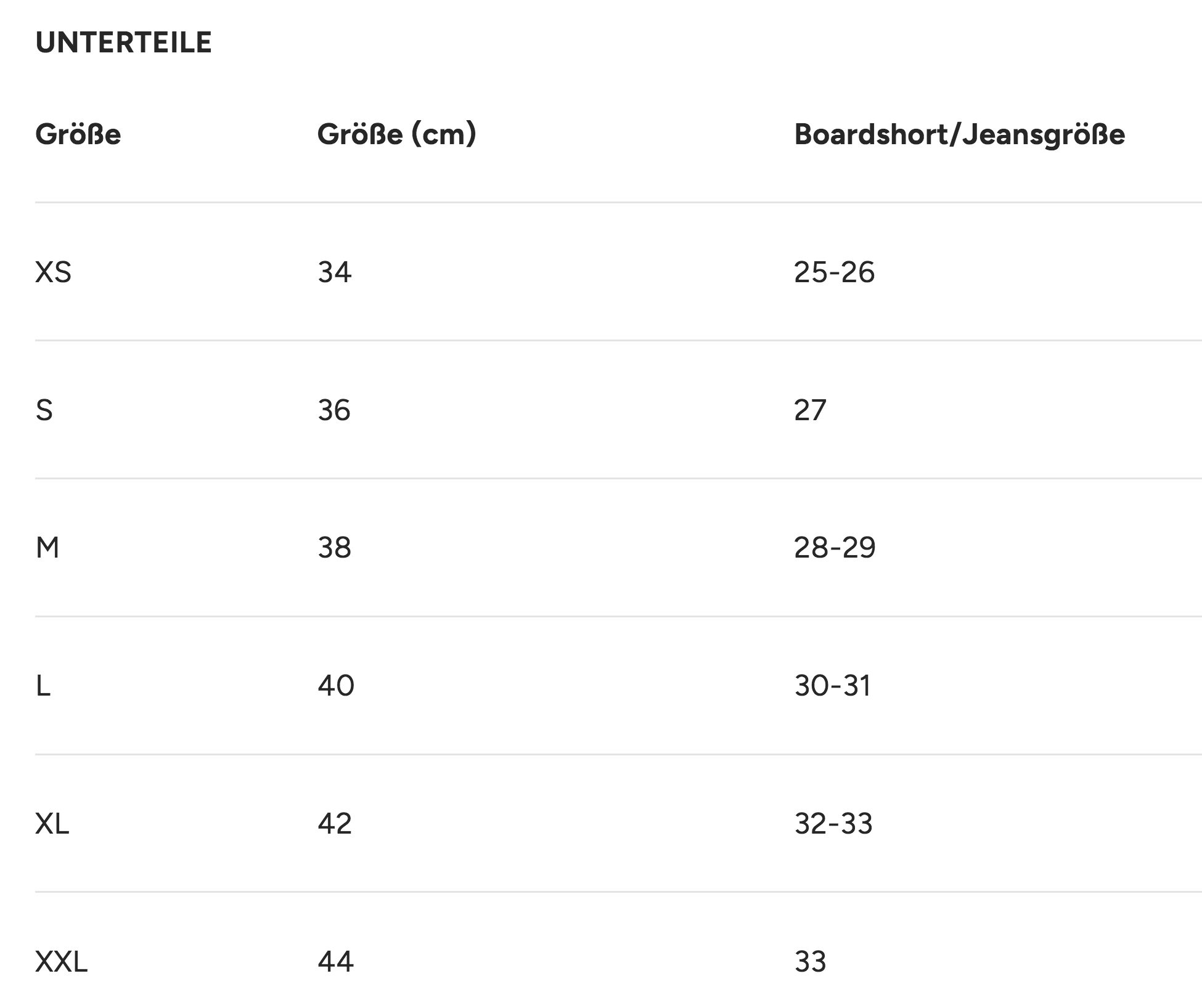The width and height of the screenshot is (1202, 1008).
Task: Select jeans size 27 in S row
Action: pos(810,410)
